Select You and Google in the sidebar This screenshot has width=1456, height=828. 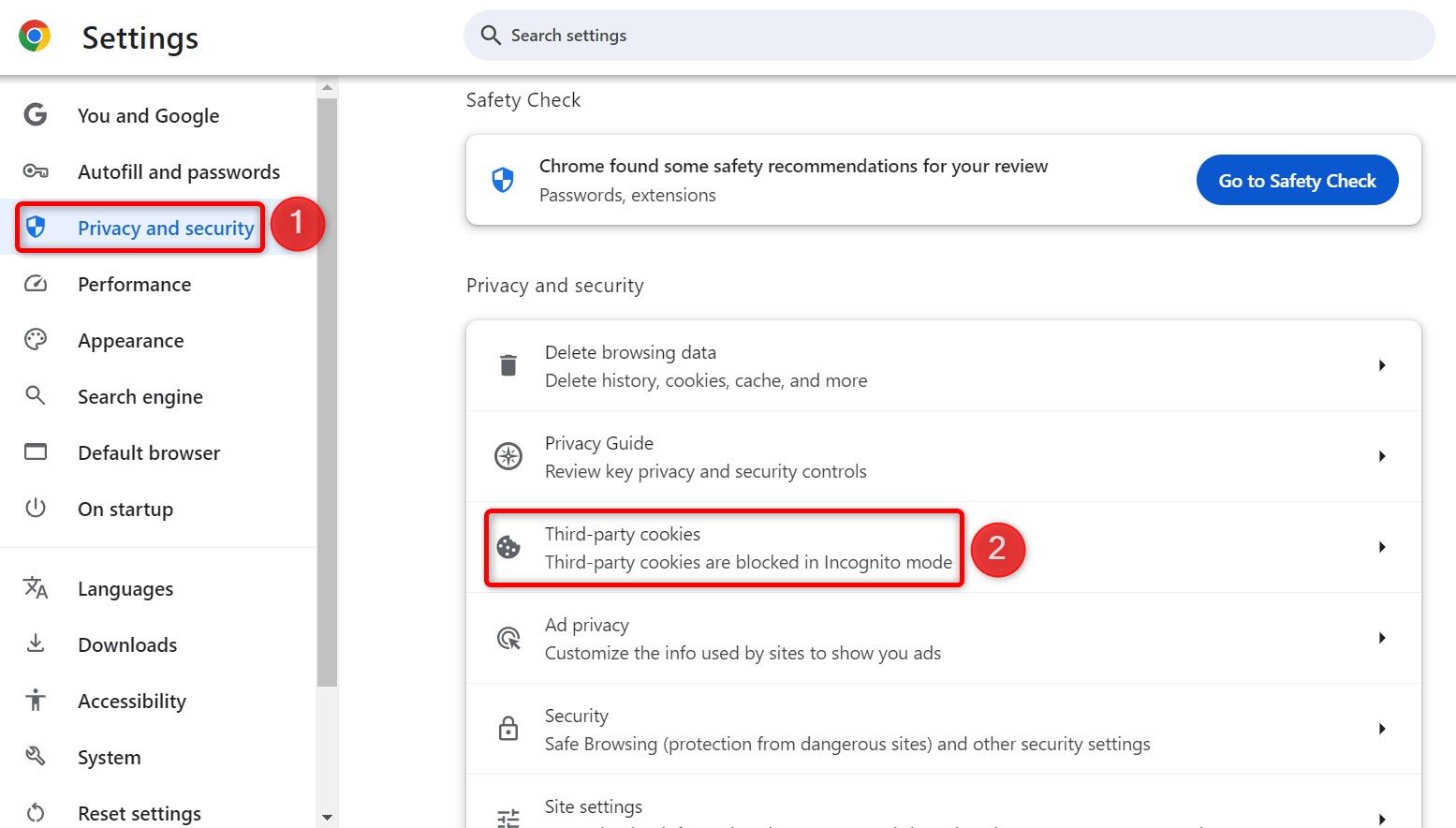pos(148,115)
